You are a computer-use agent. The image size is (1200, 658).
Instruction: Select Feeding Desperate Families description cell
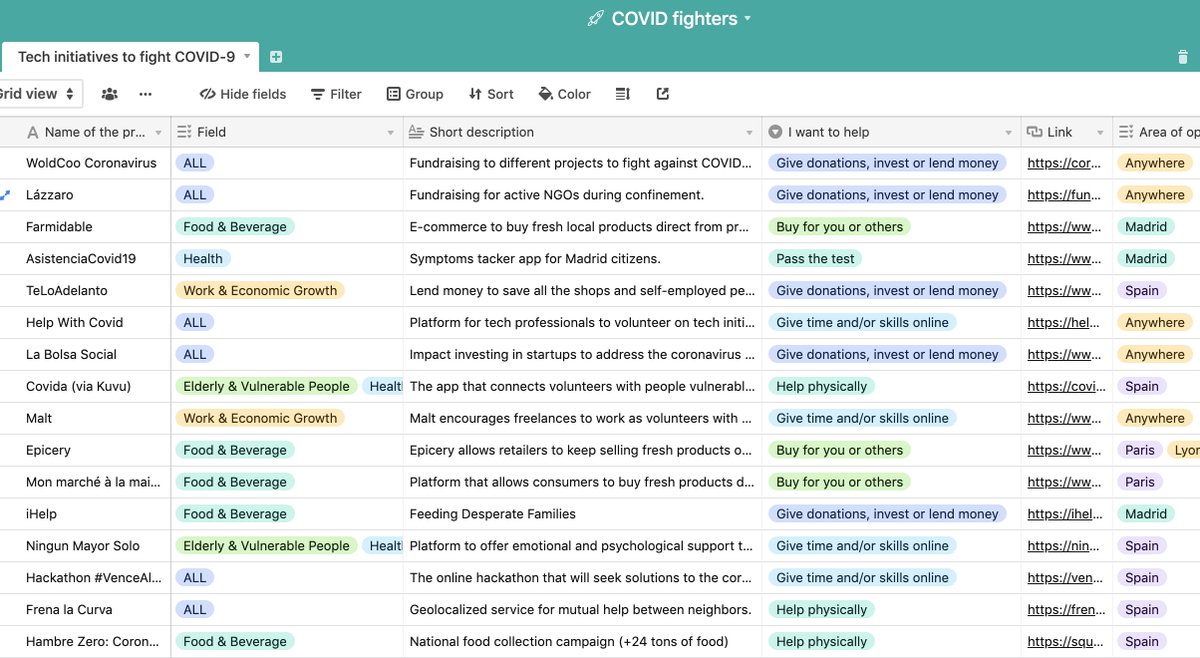coord(583,514)
